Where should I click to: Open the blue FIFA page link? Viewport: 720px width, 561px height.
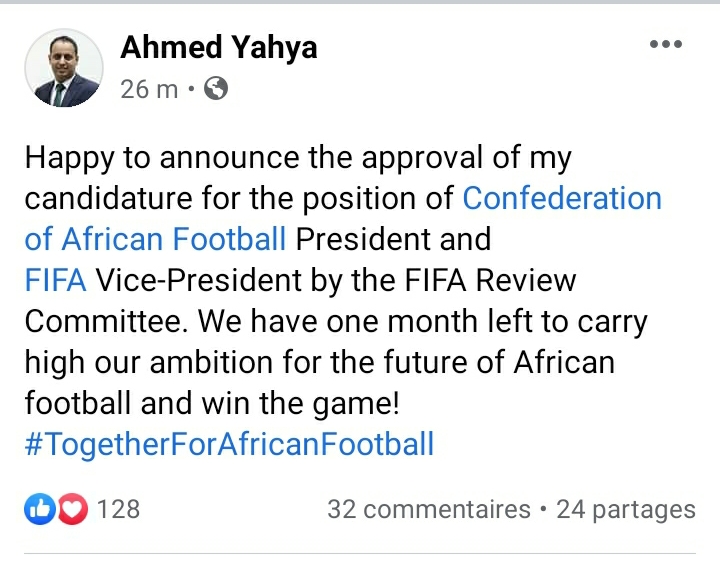click(55, 281)
